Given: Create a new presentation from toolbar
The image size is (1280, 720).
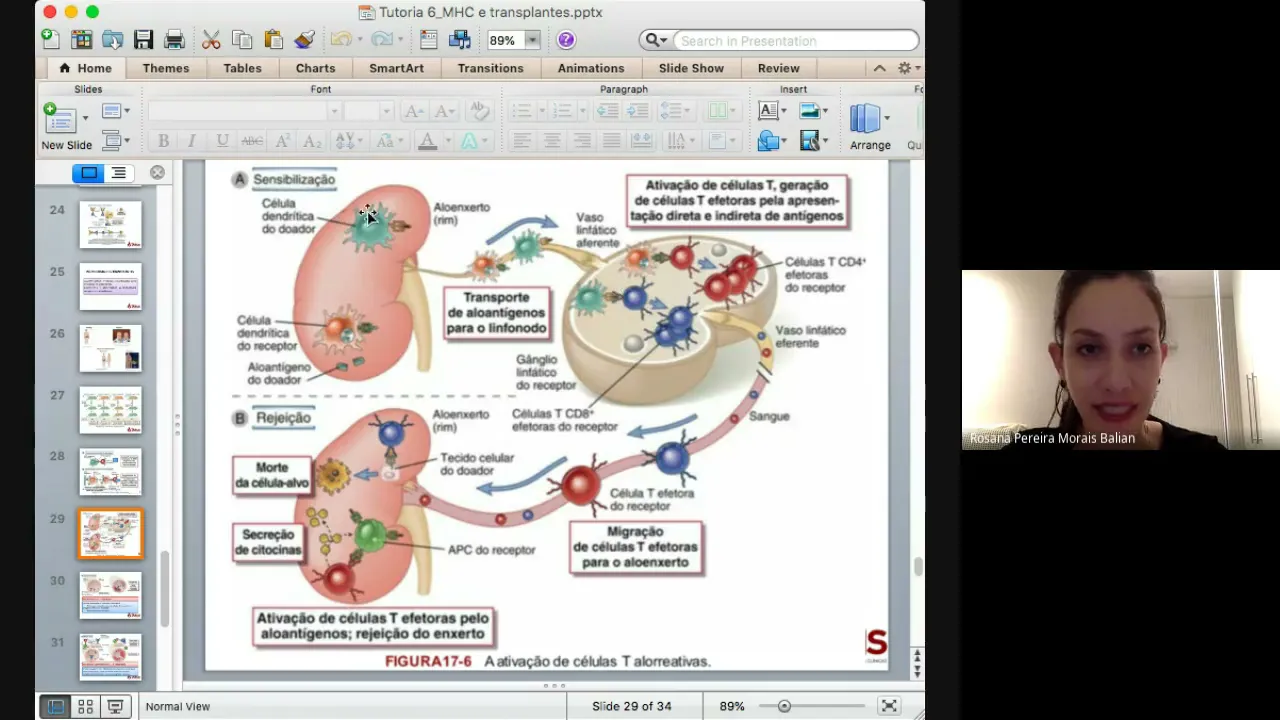Looking at the screenshot, I should point(50,39).
